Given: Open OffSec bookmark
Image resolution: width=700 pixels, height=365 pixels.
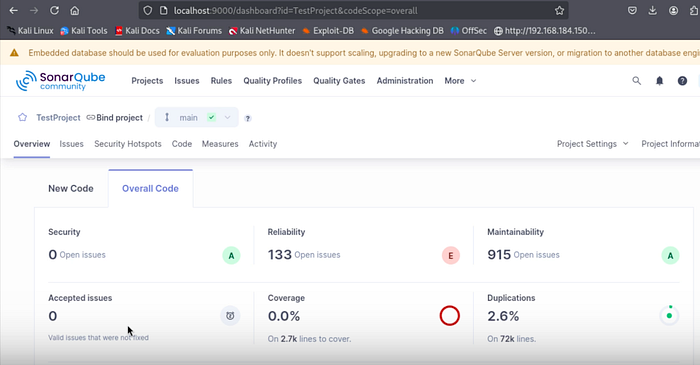Looking at the screenshot, I should tap(469, 31).
